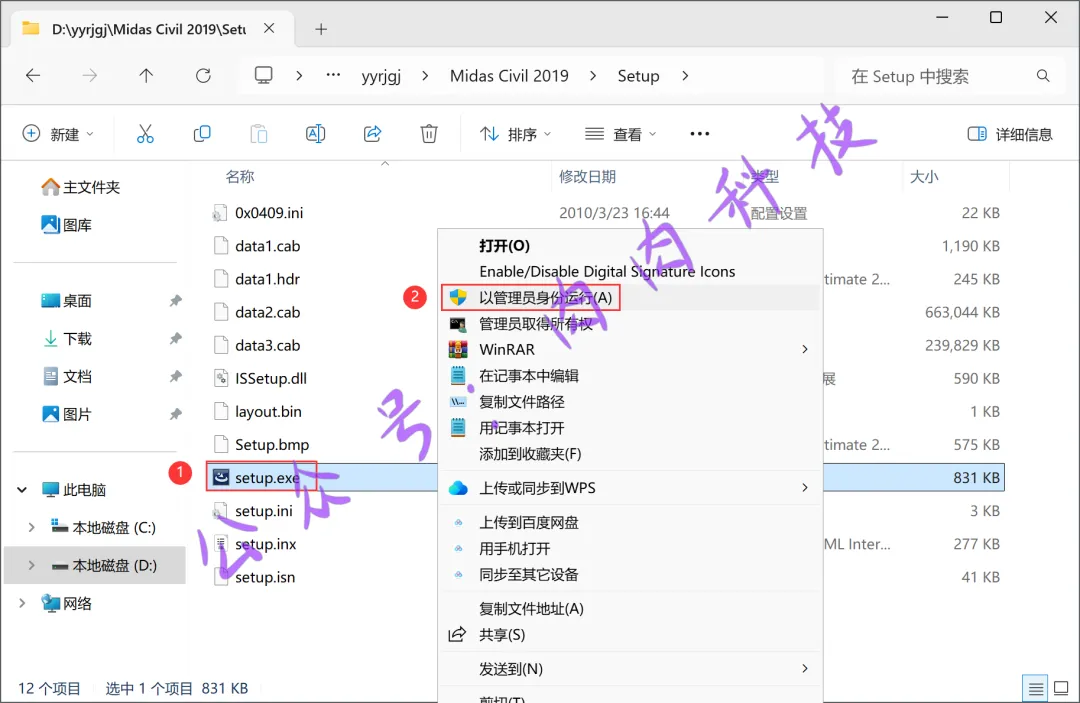
Task: Open the 排序 (Sort) dropdown
Action: pos(516,134)
